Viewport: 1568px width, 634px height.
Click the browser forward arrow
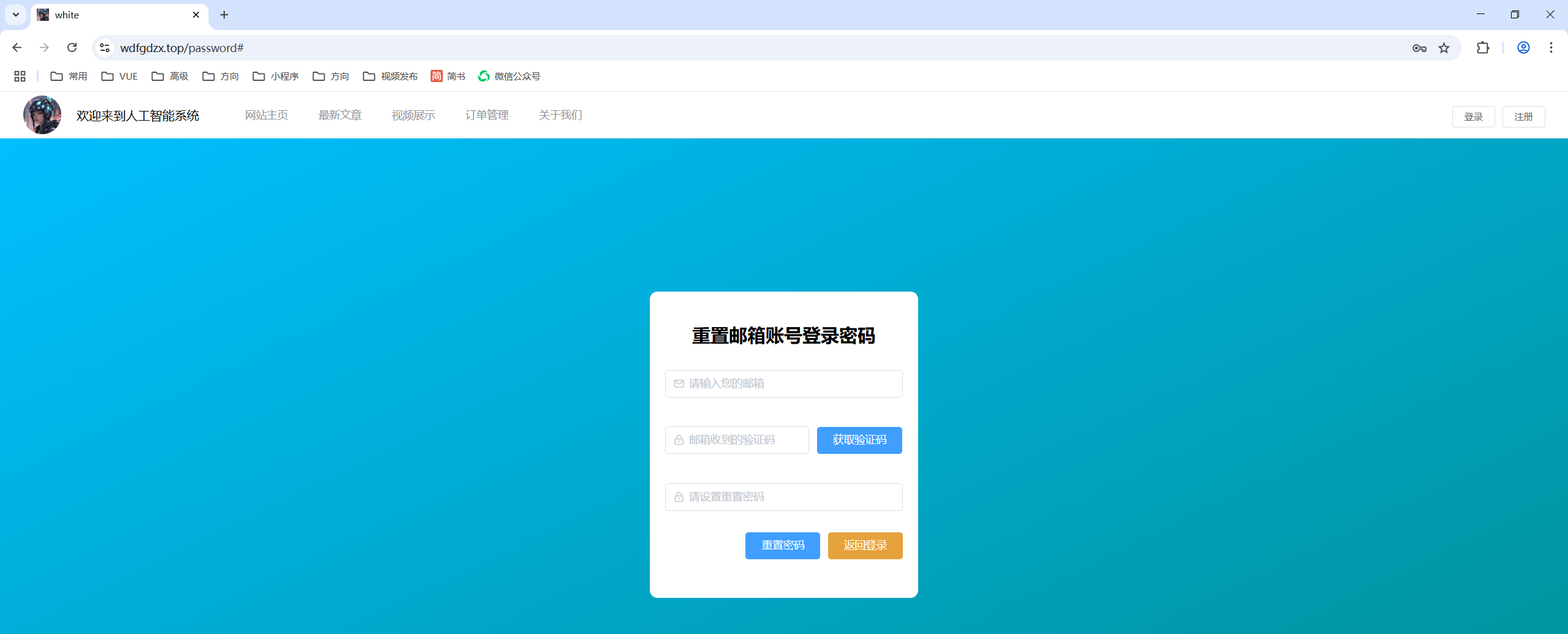coord(44,48)
